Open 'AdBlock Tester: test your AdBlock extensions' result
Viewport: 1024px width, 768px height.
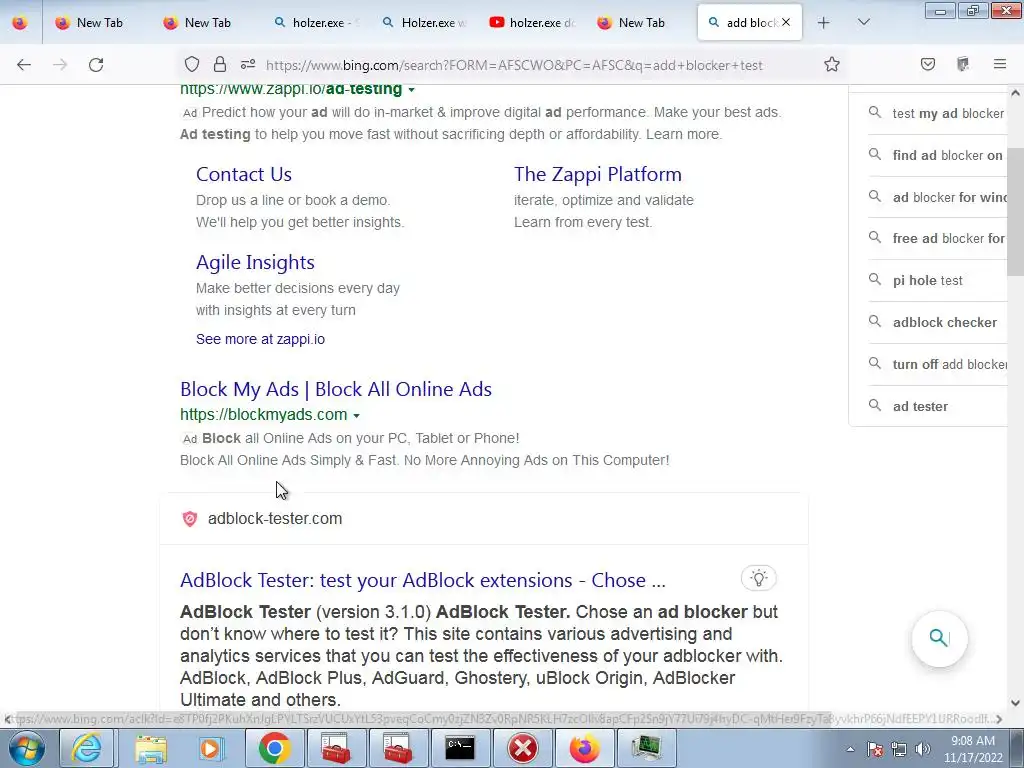coord(423,581)
